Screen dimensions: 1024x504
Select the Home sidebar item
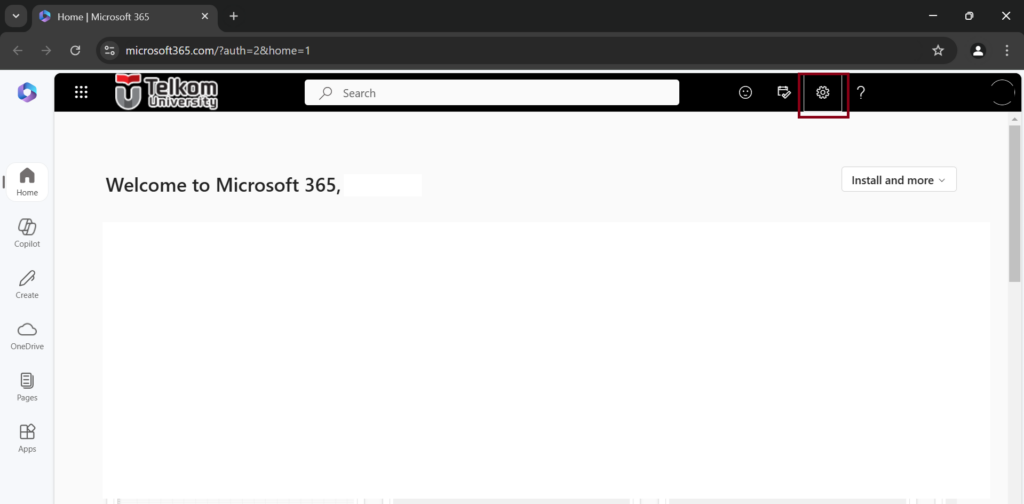coord(27,181)
